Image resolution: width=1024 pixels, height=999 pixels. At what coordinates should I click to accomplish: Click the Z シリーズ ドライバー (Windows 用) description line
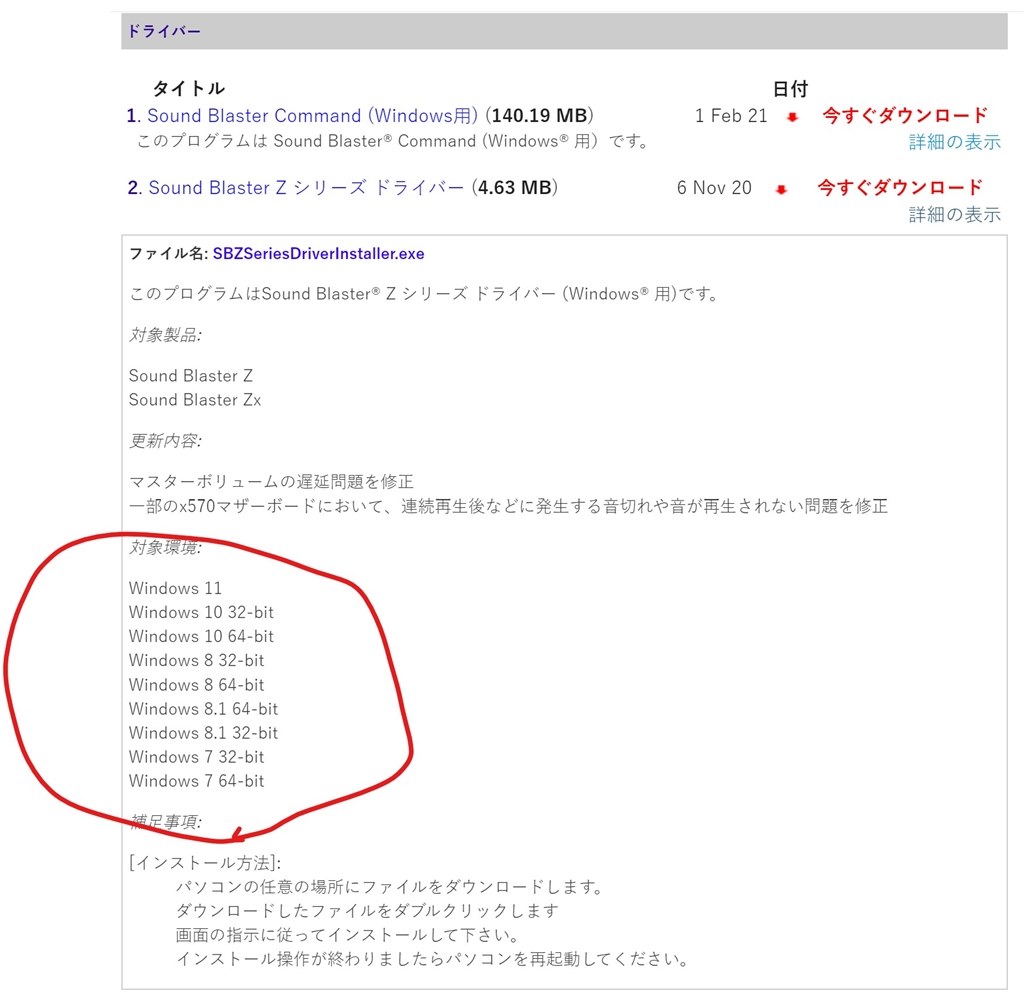point(423,294)
